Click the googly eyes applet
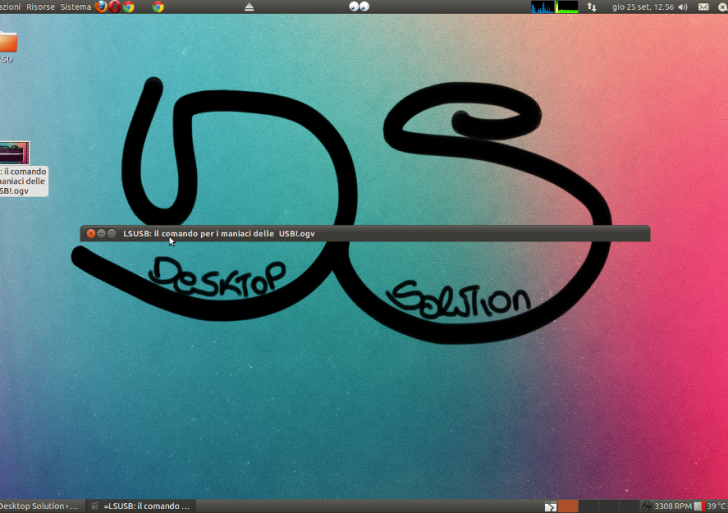The height and width of the screenshot is (513, 728). [x=359, y=6]
